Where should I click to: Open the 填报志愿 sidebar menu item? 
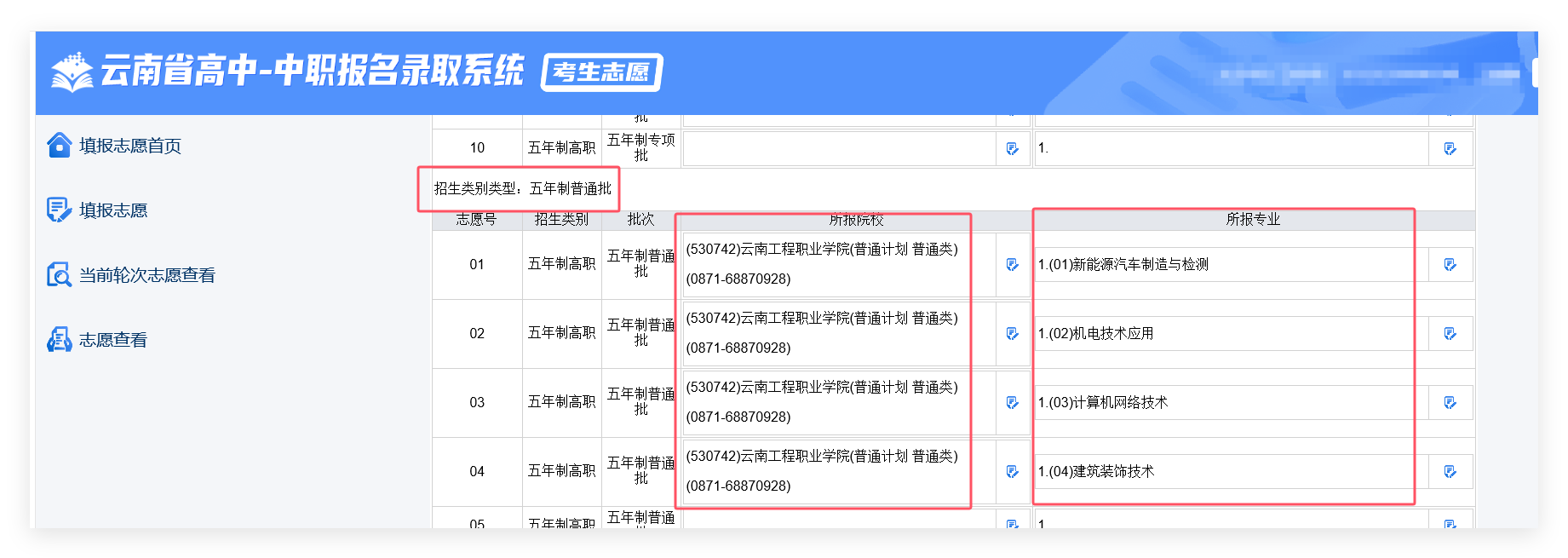113,210
